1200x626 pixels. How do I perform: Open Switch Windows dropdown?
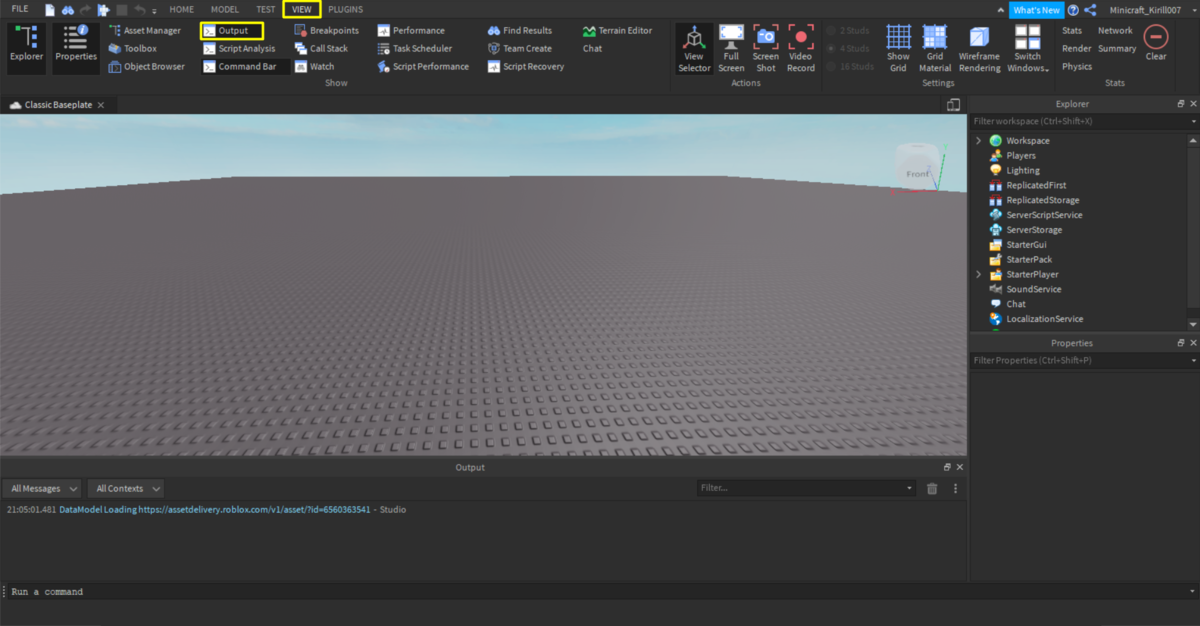(x=1027, y=48)
